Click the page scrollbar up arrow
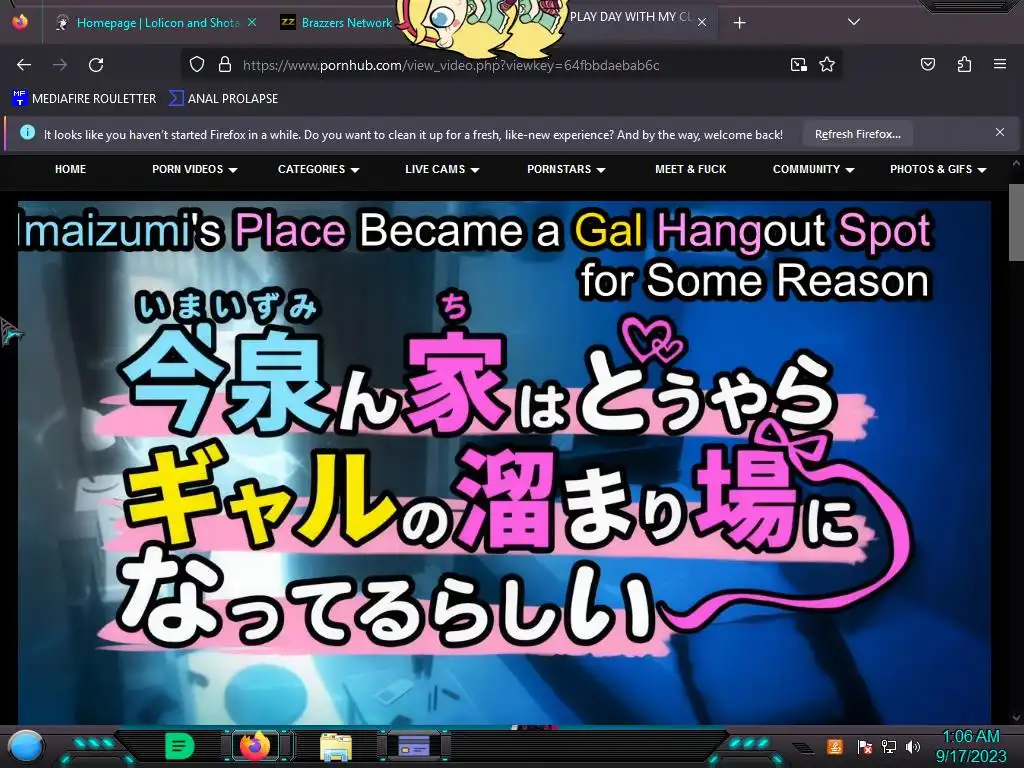This screenshot has height=768, width=1024. pyautogui.click(x=1016, y=163)
